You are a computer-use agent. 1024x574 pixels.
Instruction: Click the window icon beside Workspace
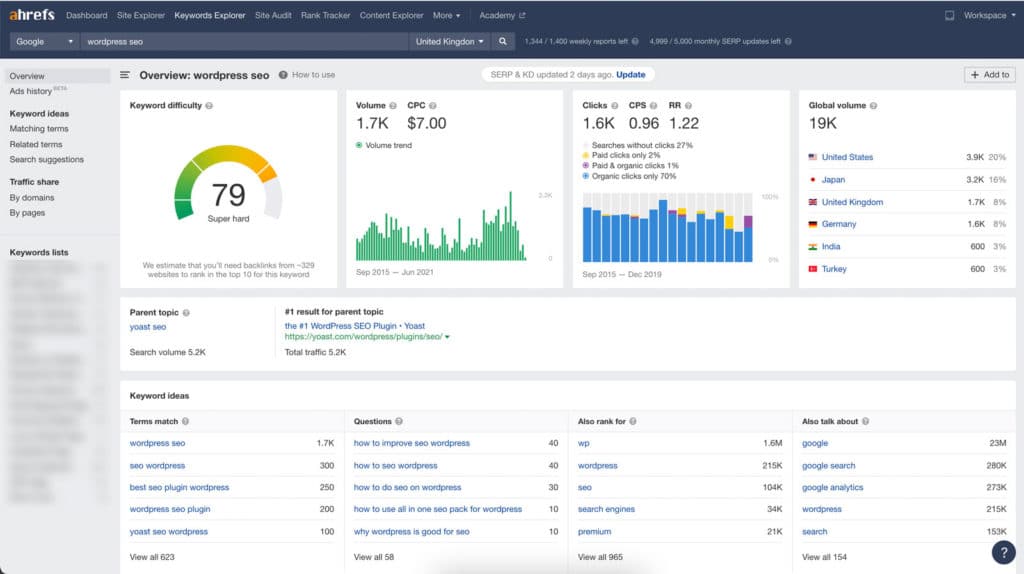[949, 15]
